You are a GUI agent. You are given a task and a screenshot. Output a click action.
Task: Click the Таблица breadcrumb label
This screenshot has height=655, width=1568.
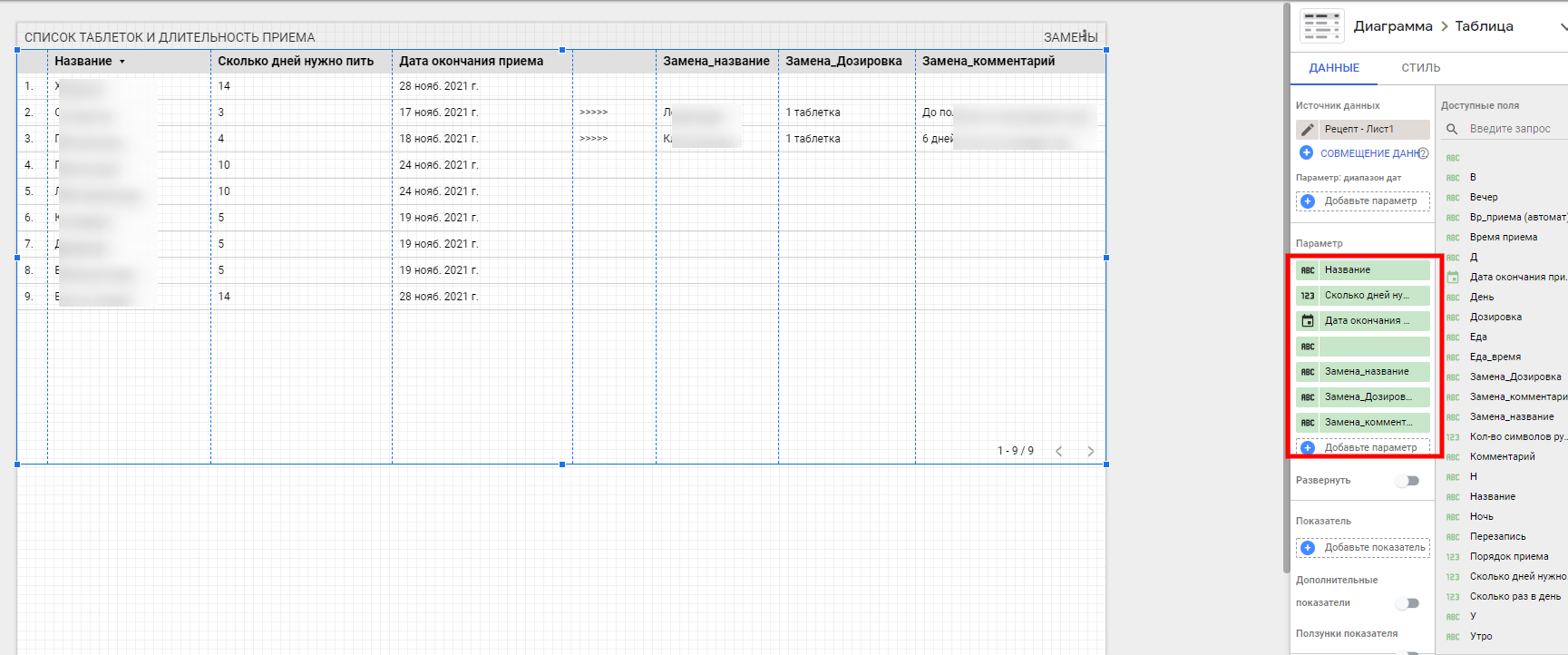point(1484,26)
